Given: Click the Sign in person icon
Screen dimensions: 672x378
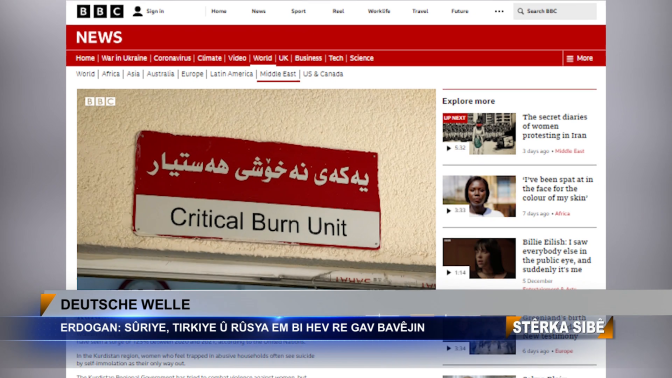Looking at the screenshot, I should point(137,11).
